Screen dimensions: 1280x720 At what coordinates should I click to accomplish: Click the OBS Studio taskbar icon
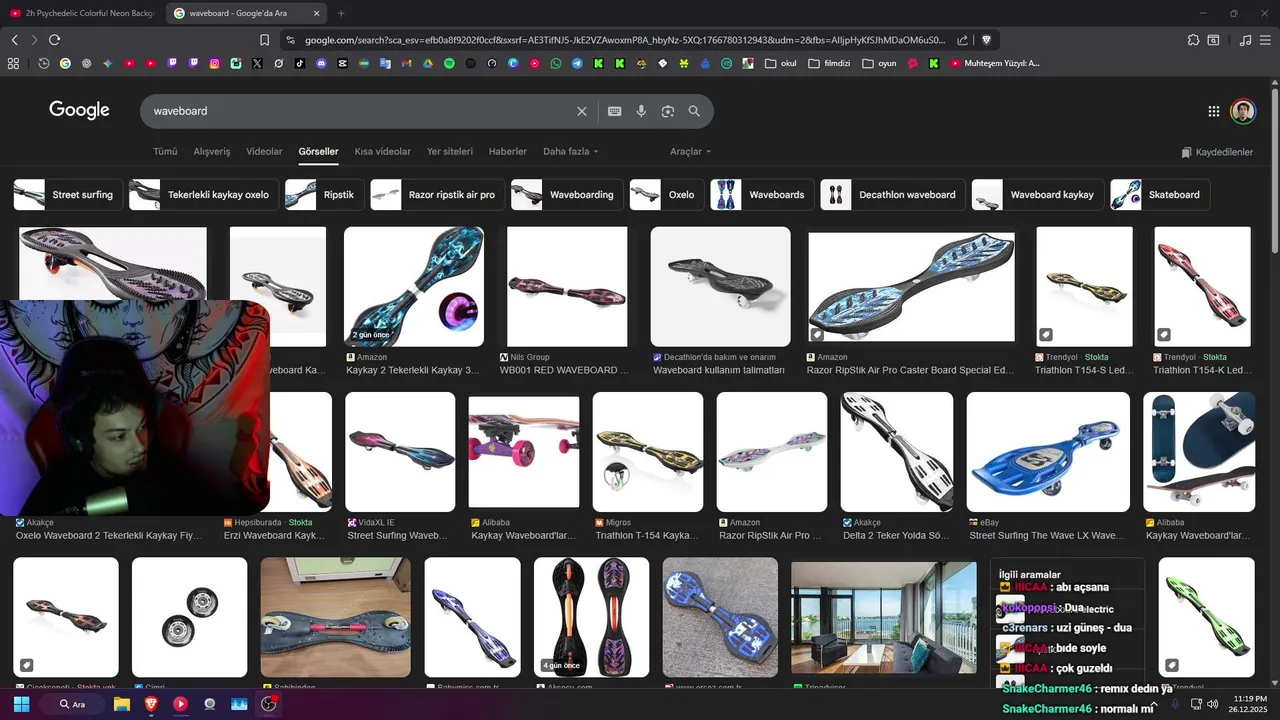(268, 704)
